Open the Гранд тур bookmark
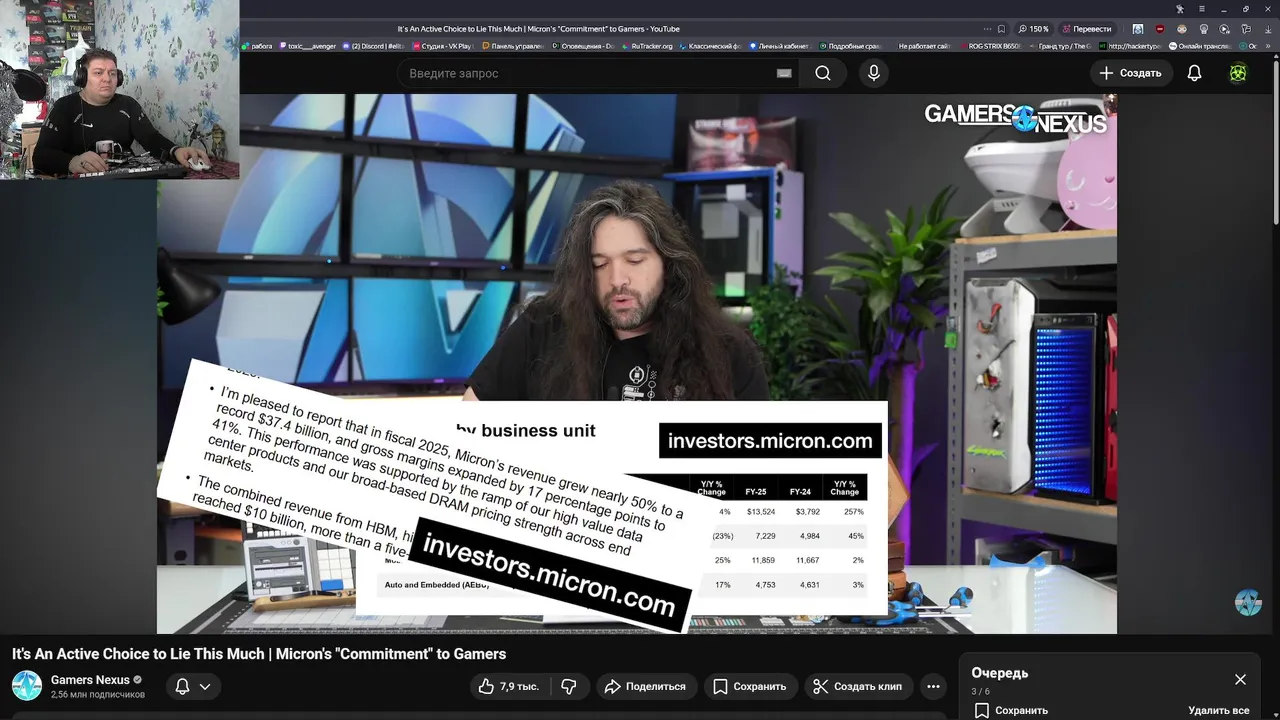This screenshot has height=720, width=1280. pyautogui.click(x=1060, y=46)
